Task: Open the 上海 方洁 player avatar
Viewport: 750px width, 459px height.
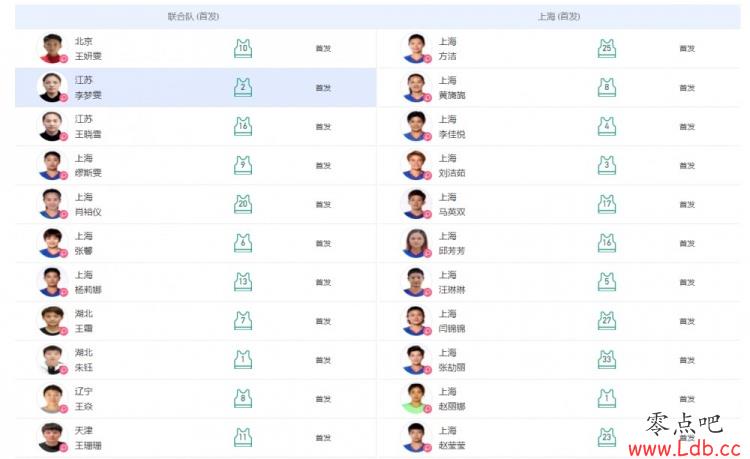Action: [416, 48]
